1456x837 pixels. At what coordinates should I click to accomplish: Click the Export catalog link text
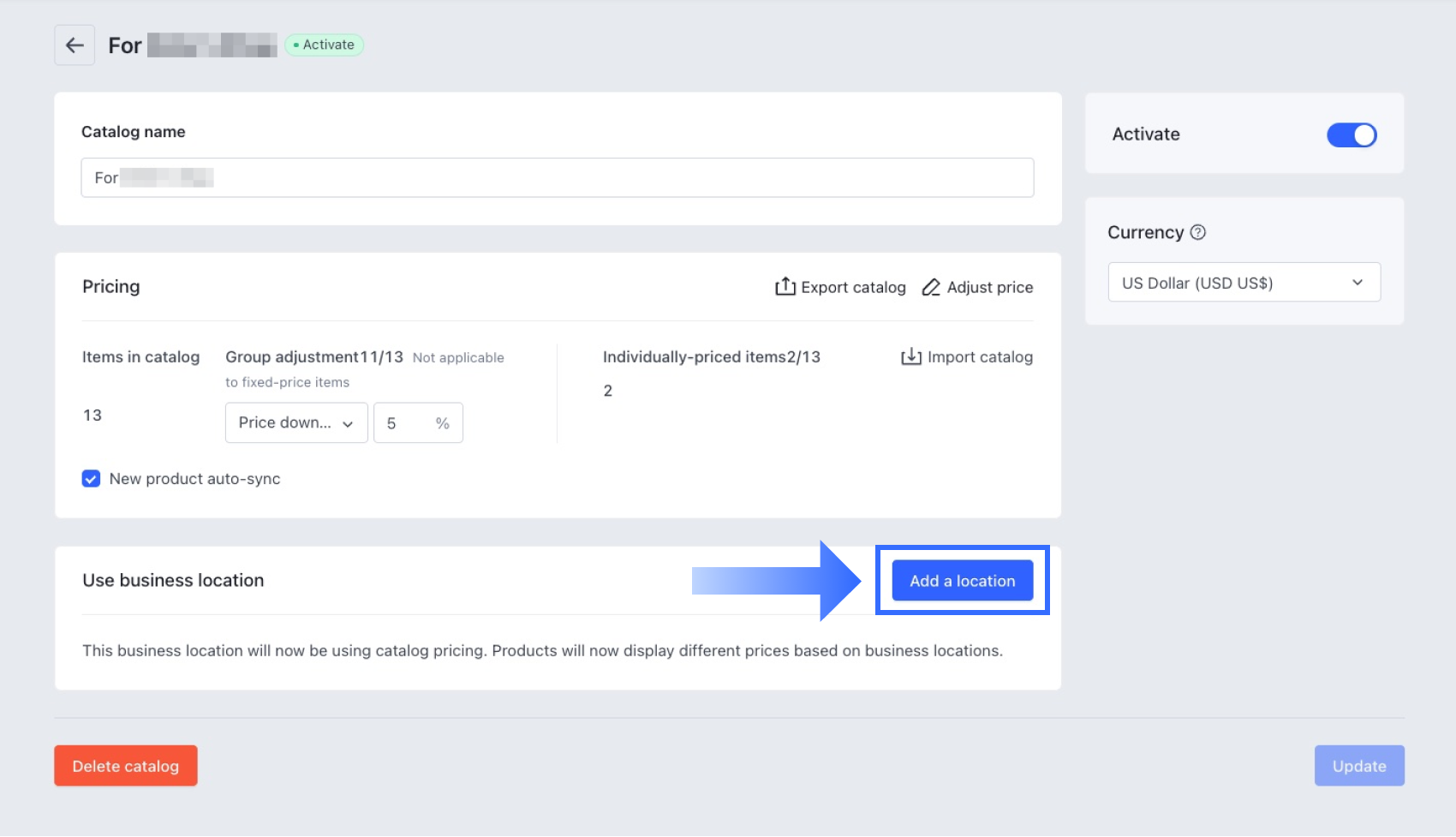click(853, 287)
